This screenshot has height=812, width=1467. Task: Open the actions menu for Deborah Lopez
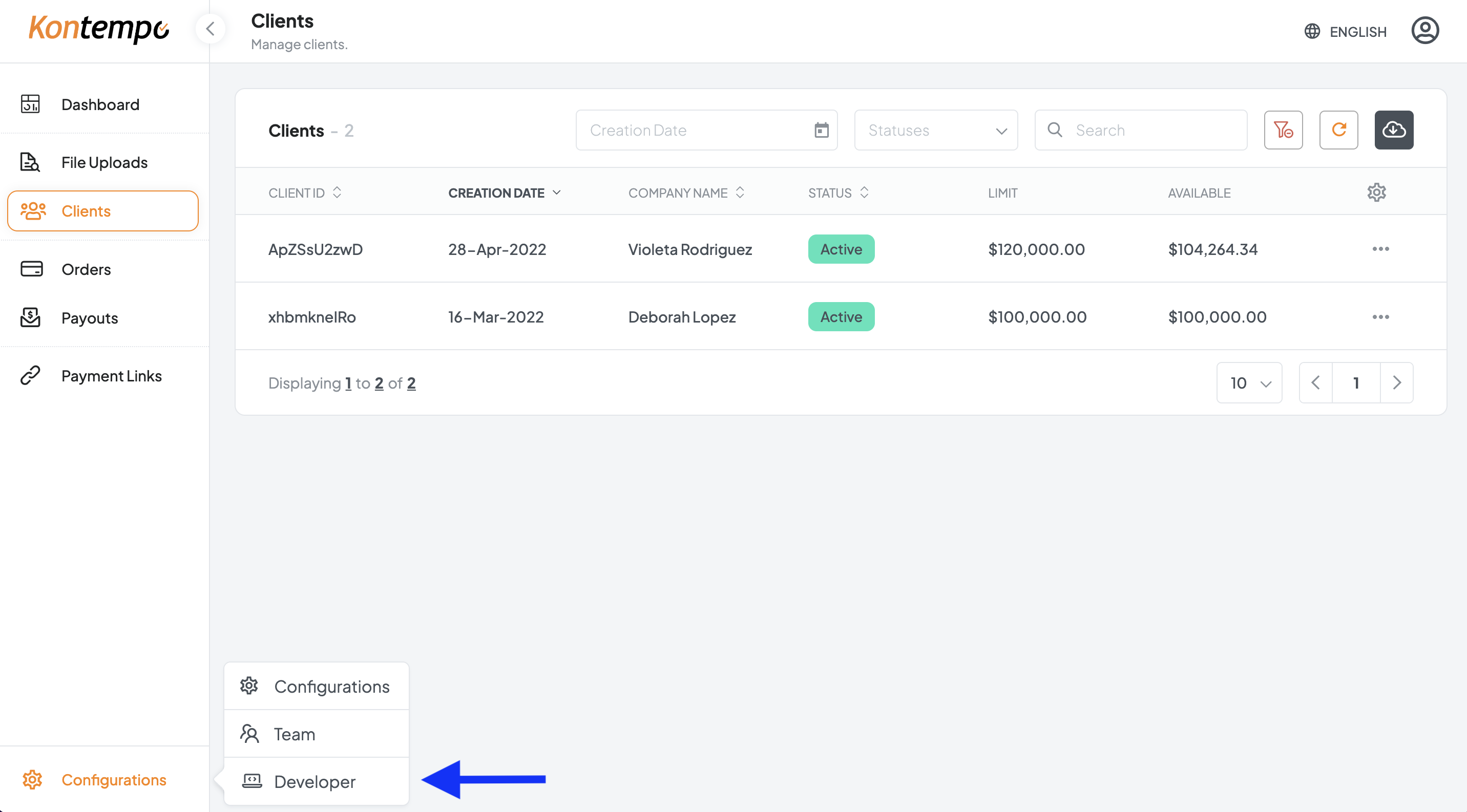click(x=1380, y=317)
